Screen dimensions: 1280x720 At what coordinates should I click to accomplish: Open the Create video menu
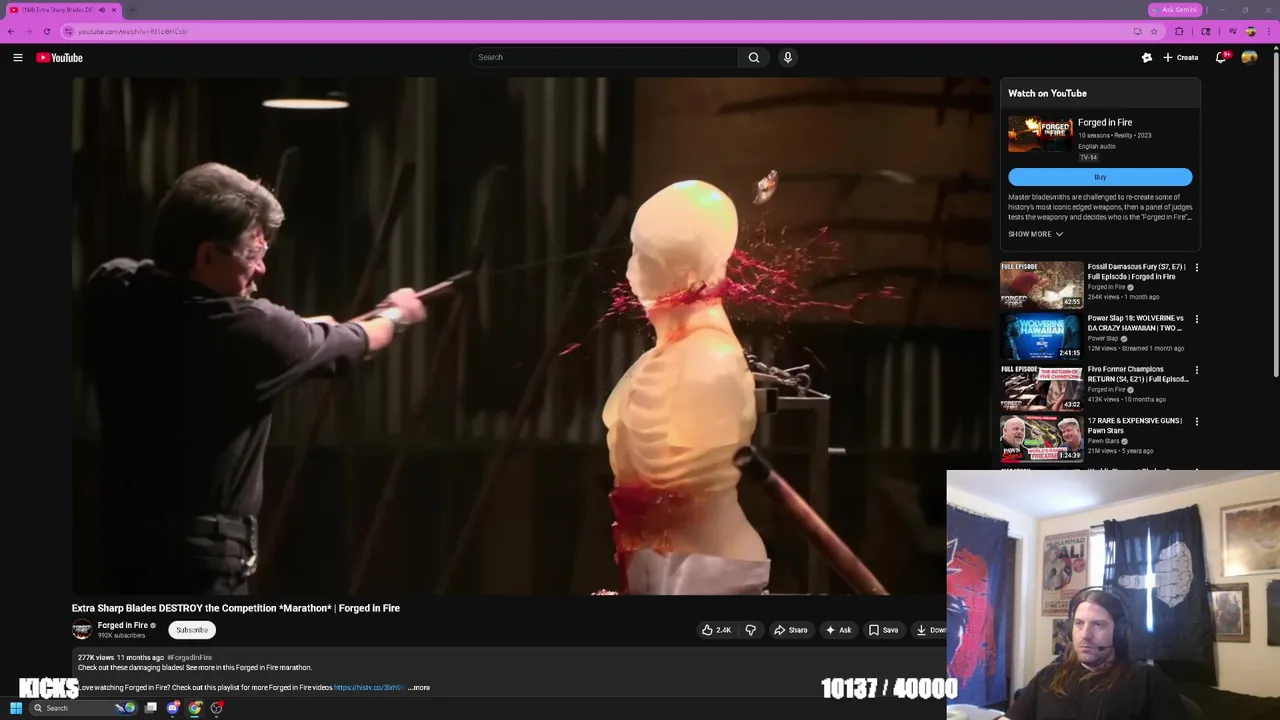(1181, 57)
